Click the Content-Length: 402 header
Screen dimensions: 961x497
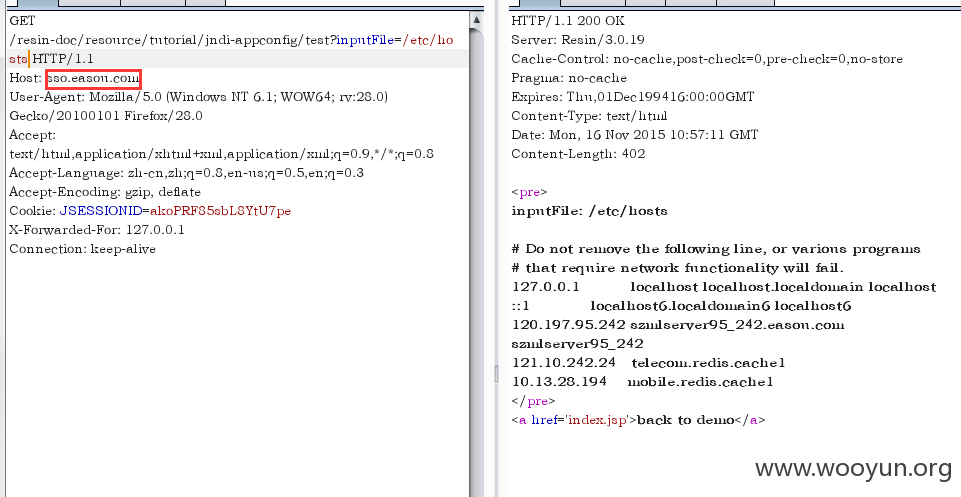pos(579,154)
